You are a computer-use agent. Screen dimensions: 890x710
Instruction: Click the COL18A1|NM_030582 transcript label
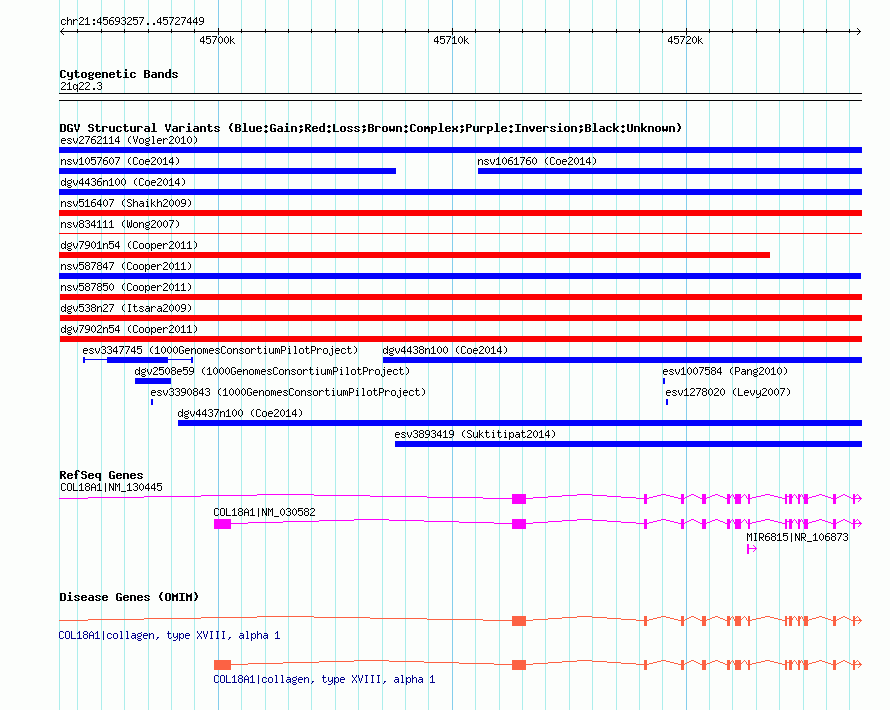[x=265, y=512]
